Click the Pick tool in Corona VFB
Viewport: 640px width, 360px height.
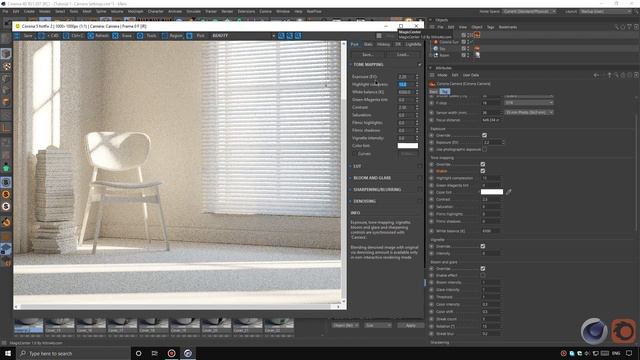click(x=196, y=36)
